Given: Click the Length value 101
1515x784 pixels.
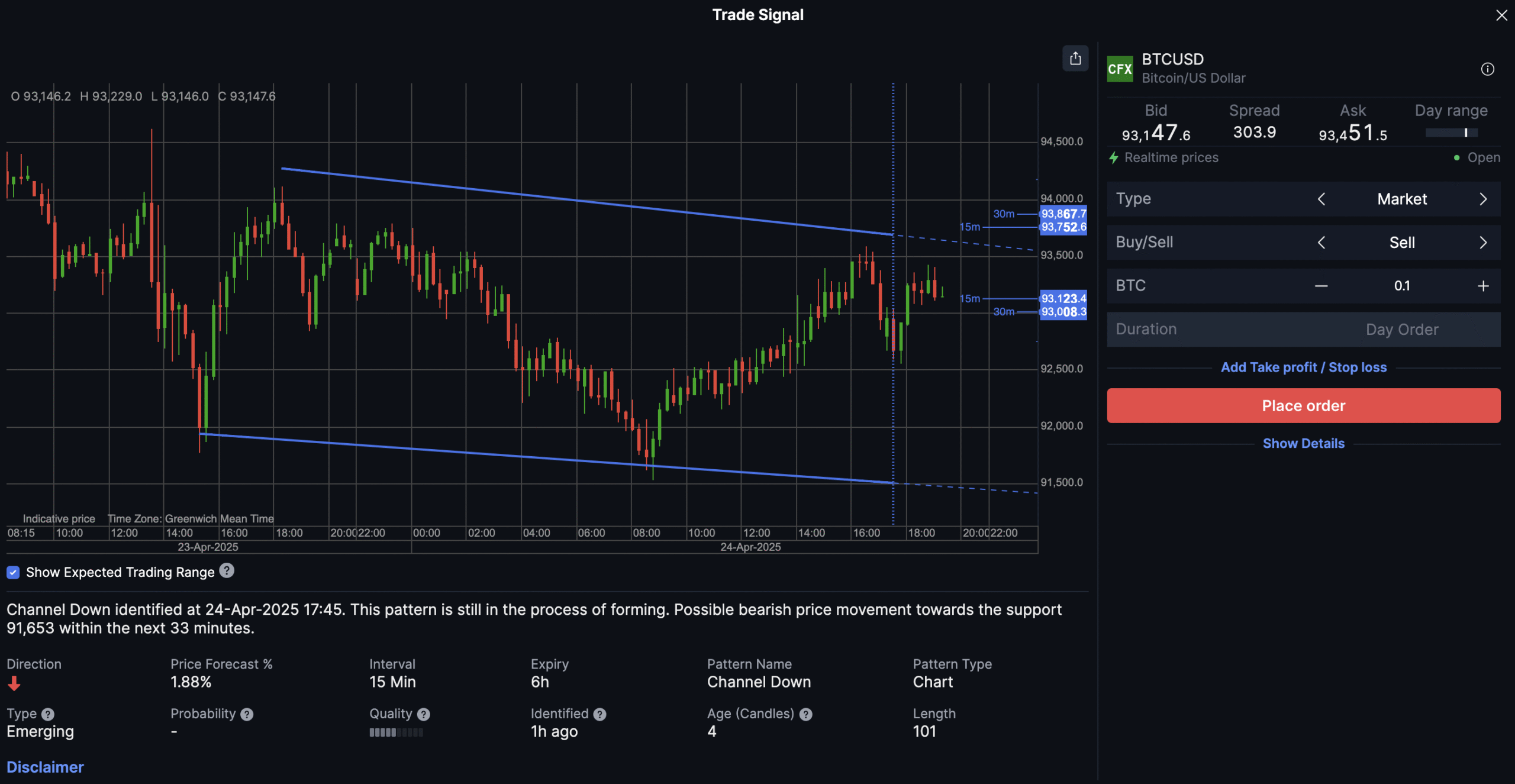Looking at the screenshot, I should [924, 732].
